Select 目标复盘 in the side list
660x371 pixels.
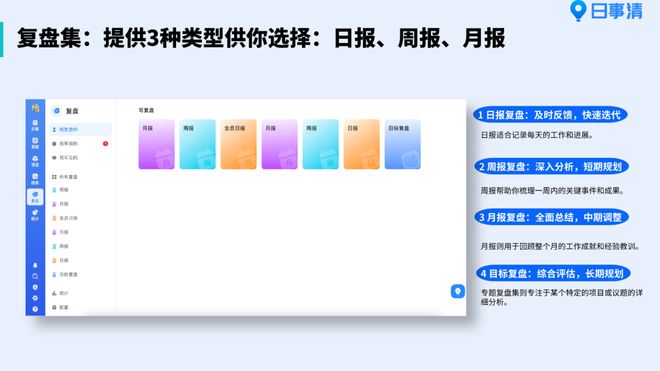(x=65, y=275)
